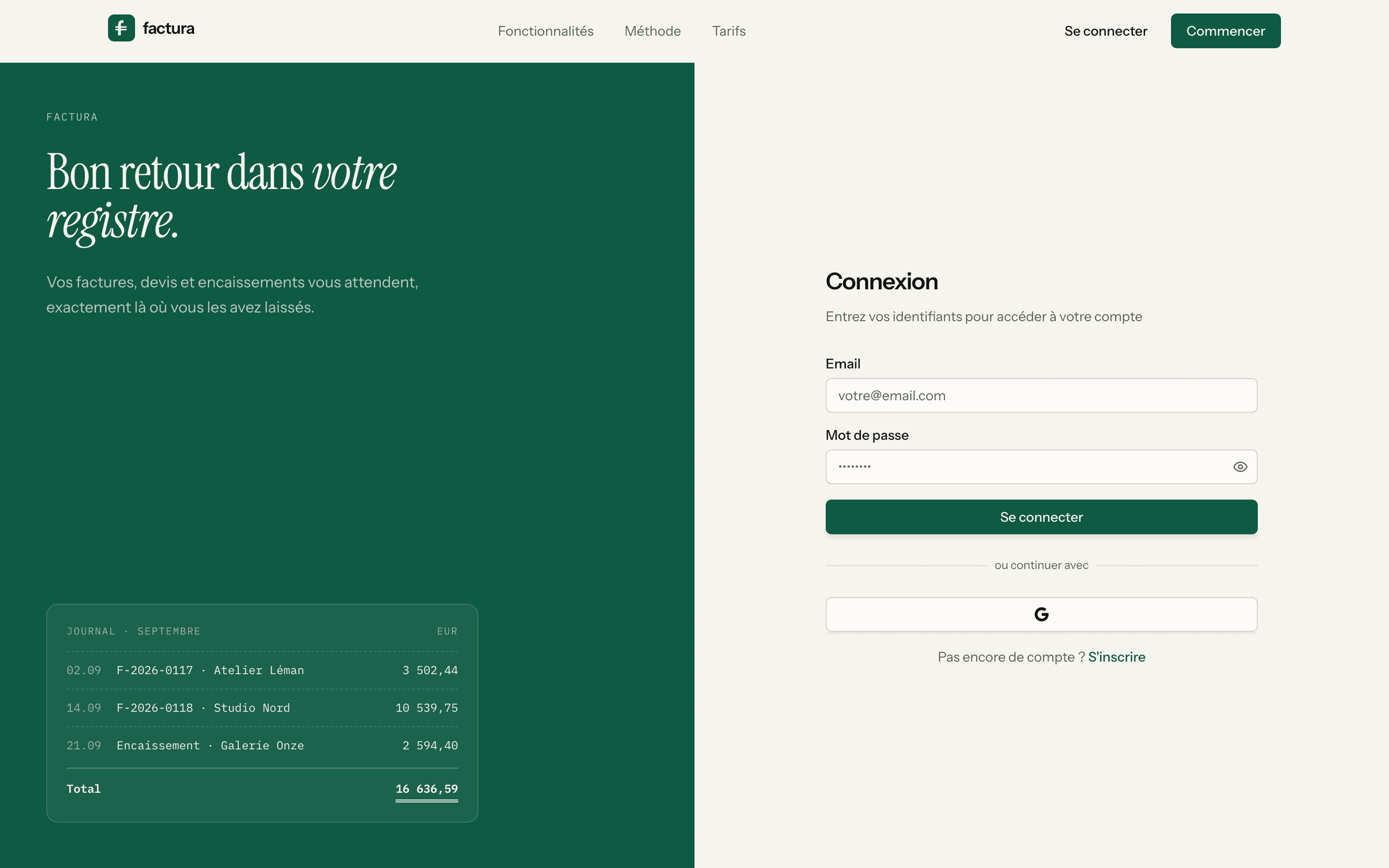Image resolution: width=1389 pixels, height=868 pixels.
Task: Follow the S'inscrire link
Action: (x=1117, y=657)
